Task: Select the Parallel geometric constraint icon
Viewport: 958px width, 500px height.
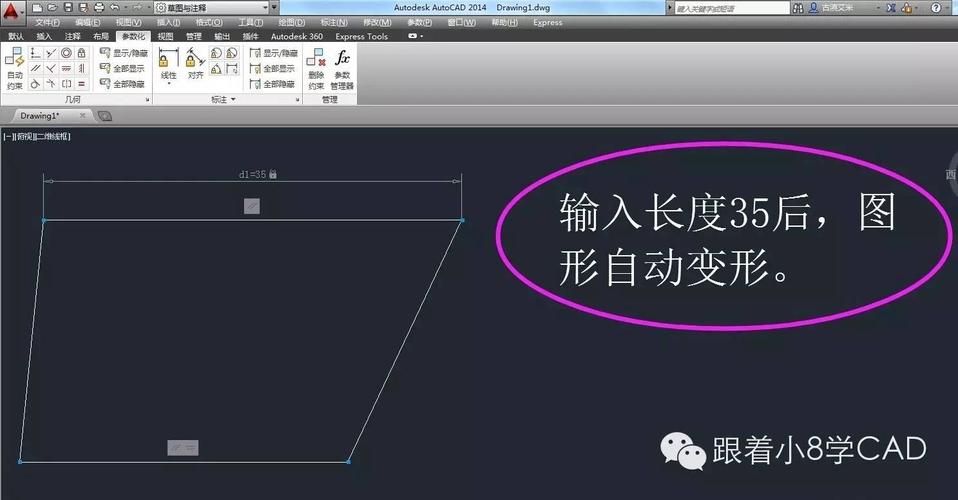Action: (x=35, y=68)
